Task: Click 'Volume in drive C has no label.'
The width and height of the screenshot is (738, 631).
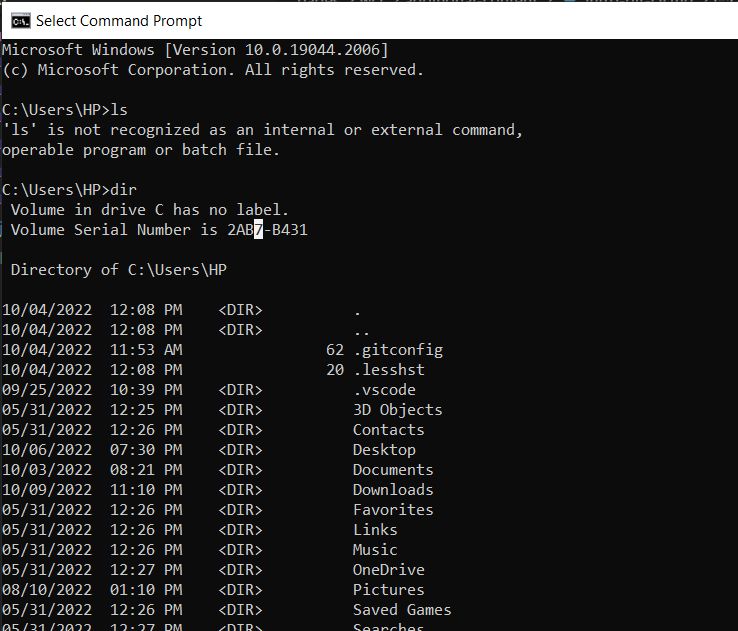Action: pos(150,210)
